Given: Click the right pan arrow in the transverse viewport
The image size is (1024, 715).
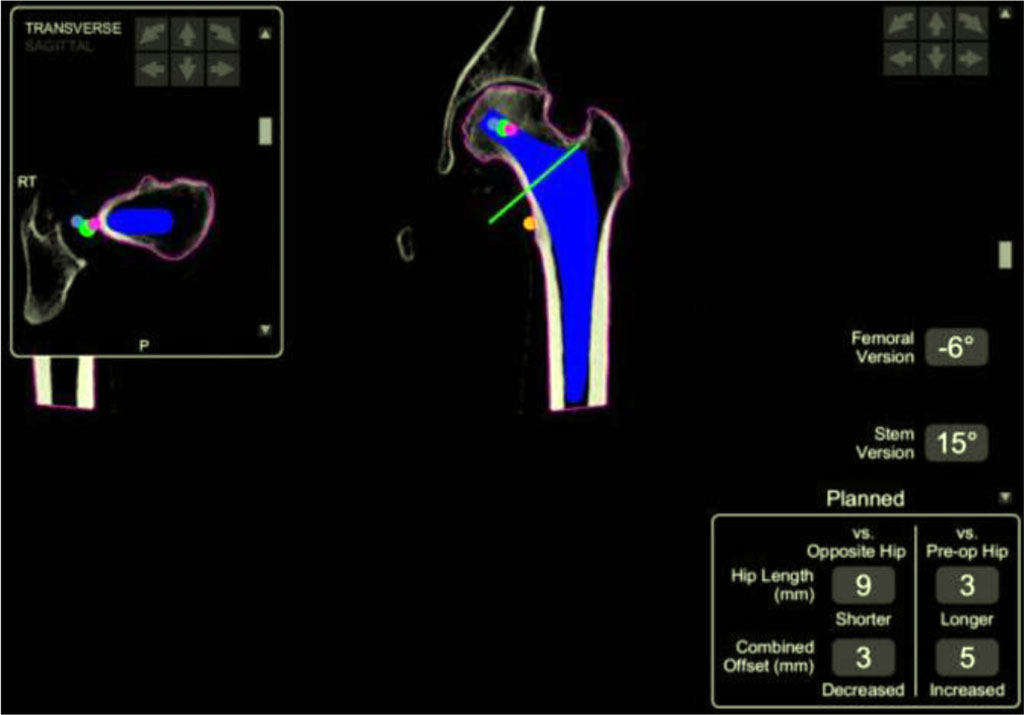Looking at the screenshot, I should pos(223,69).
